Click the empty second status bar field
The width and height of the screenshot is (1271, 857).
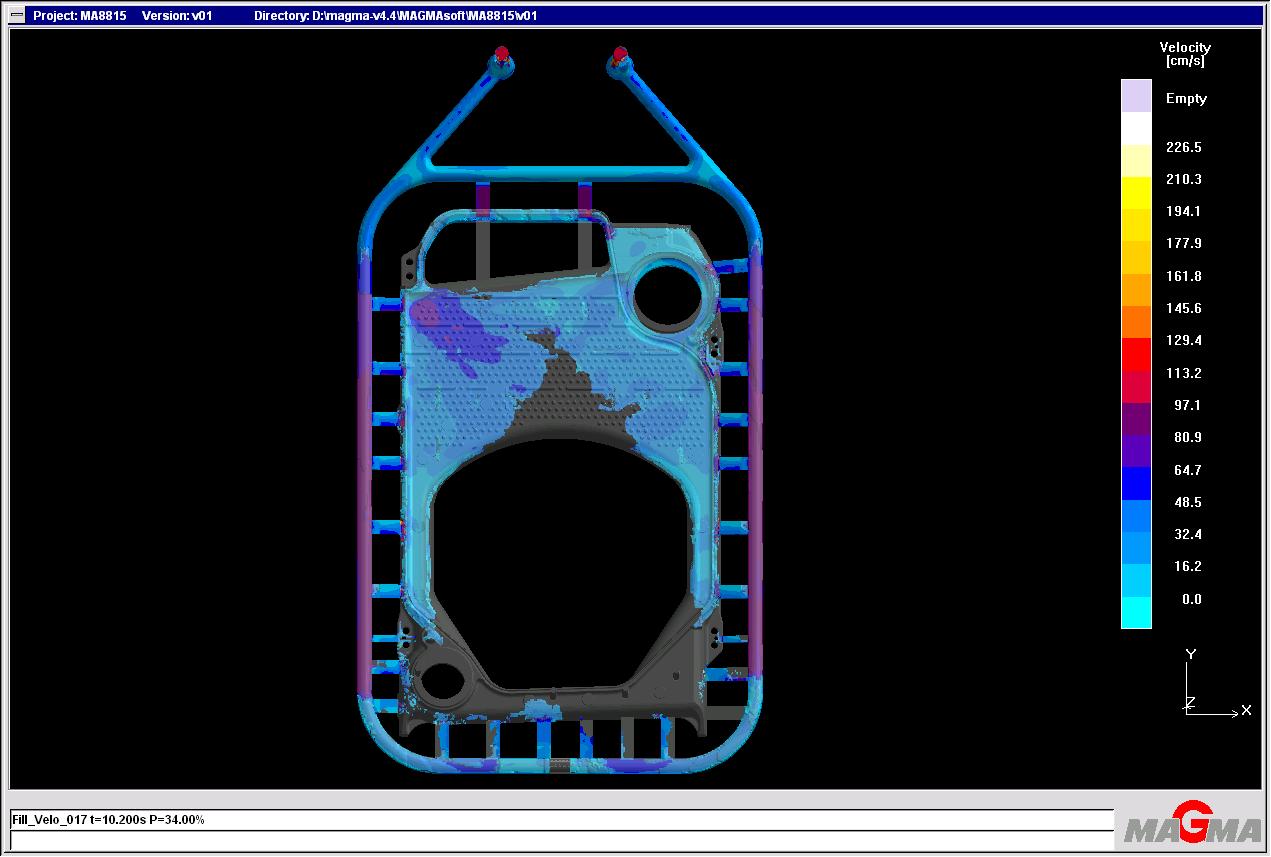561,840
